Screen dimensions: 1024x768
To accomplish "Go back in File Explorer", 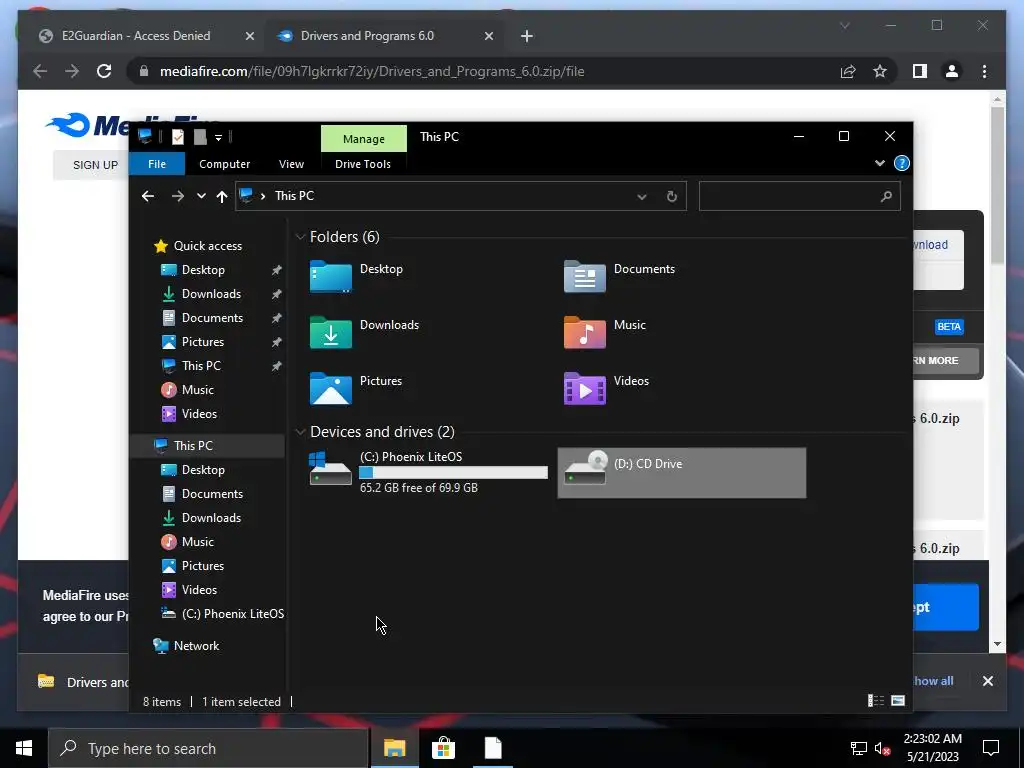I will [148, 196].
